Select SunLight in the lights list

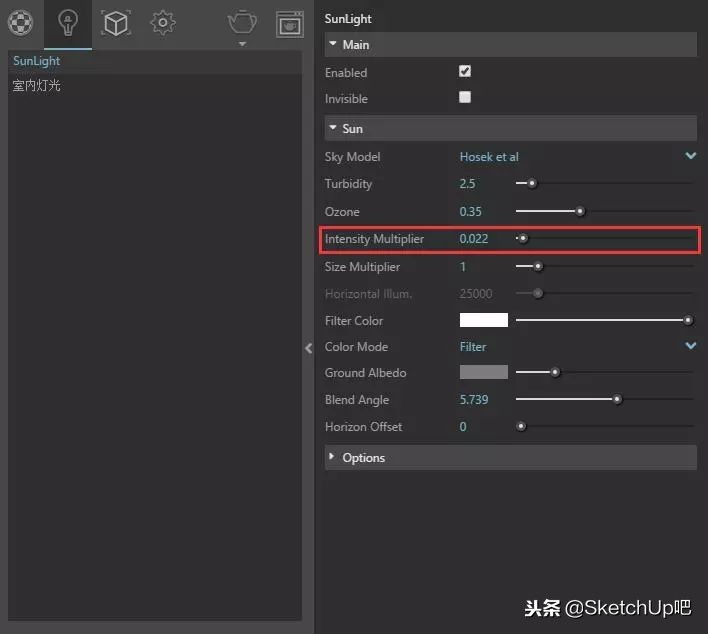[x=155, y=61]
